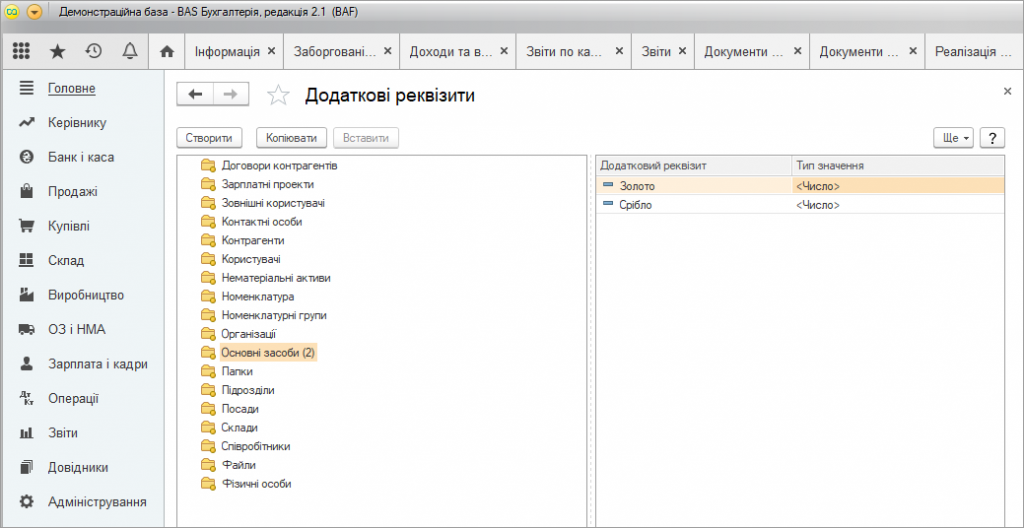Select the Контрагенти folder

pyautogui.click(x=253, y=240)
